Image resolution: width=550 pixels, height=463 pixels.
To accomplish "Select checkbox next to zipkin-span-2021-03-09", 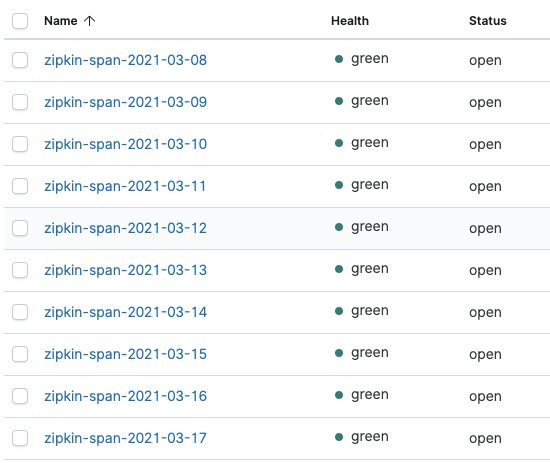I will 20,102.
